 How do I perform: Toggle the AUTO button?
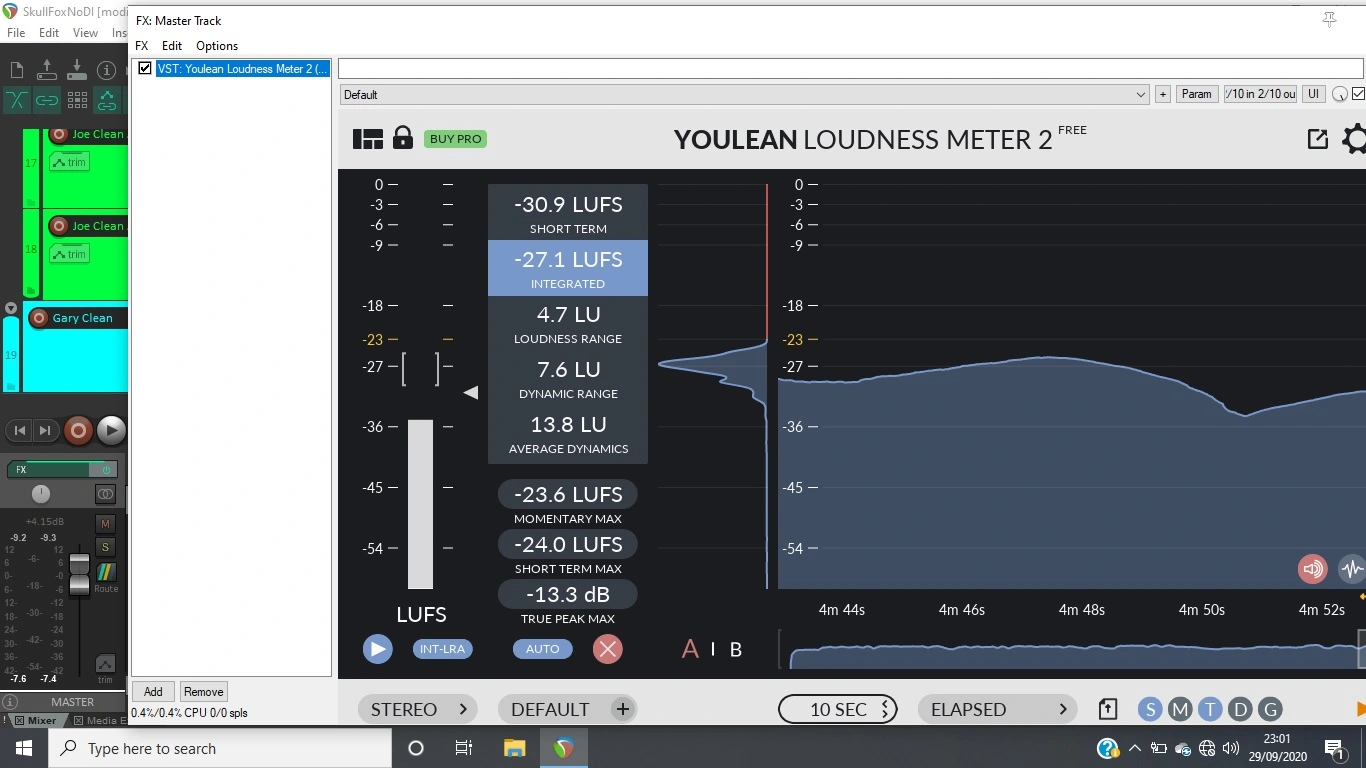point(543,649)
